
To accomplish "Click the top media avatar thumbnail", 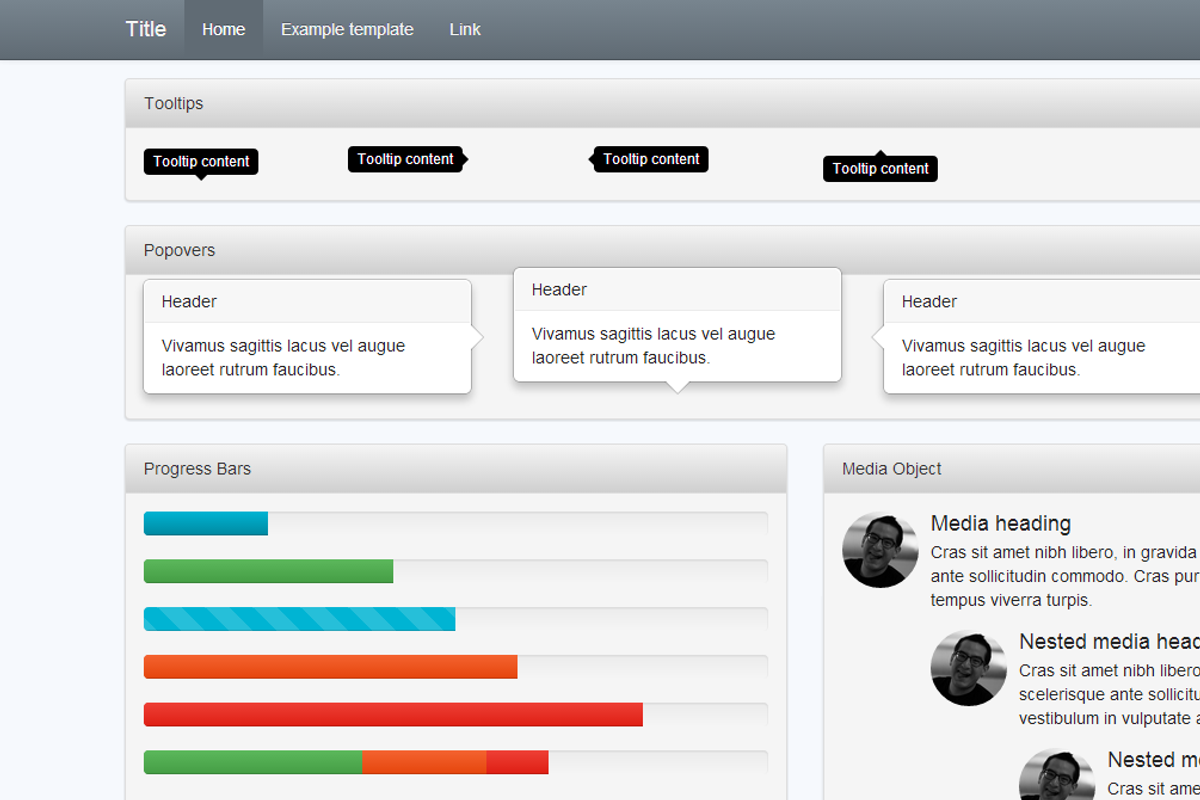I will [879, 549].
